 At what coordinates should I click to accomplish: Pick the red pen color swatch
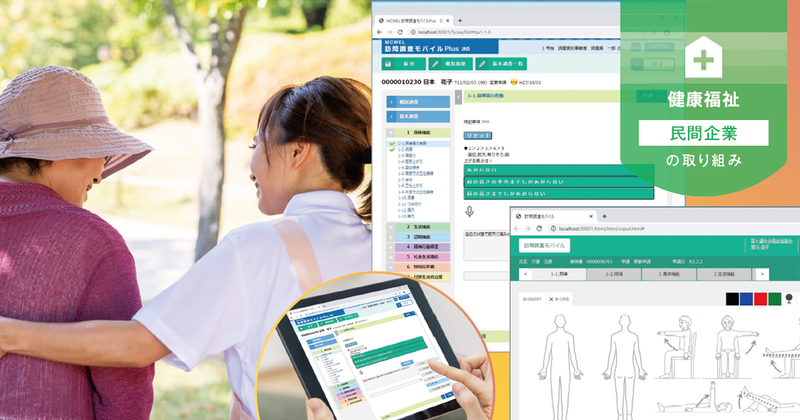pos(760,299)
